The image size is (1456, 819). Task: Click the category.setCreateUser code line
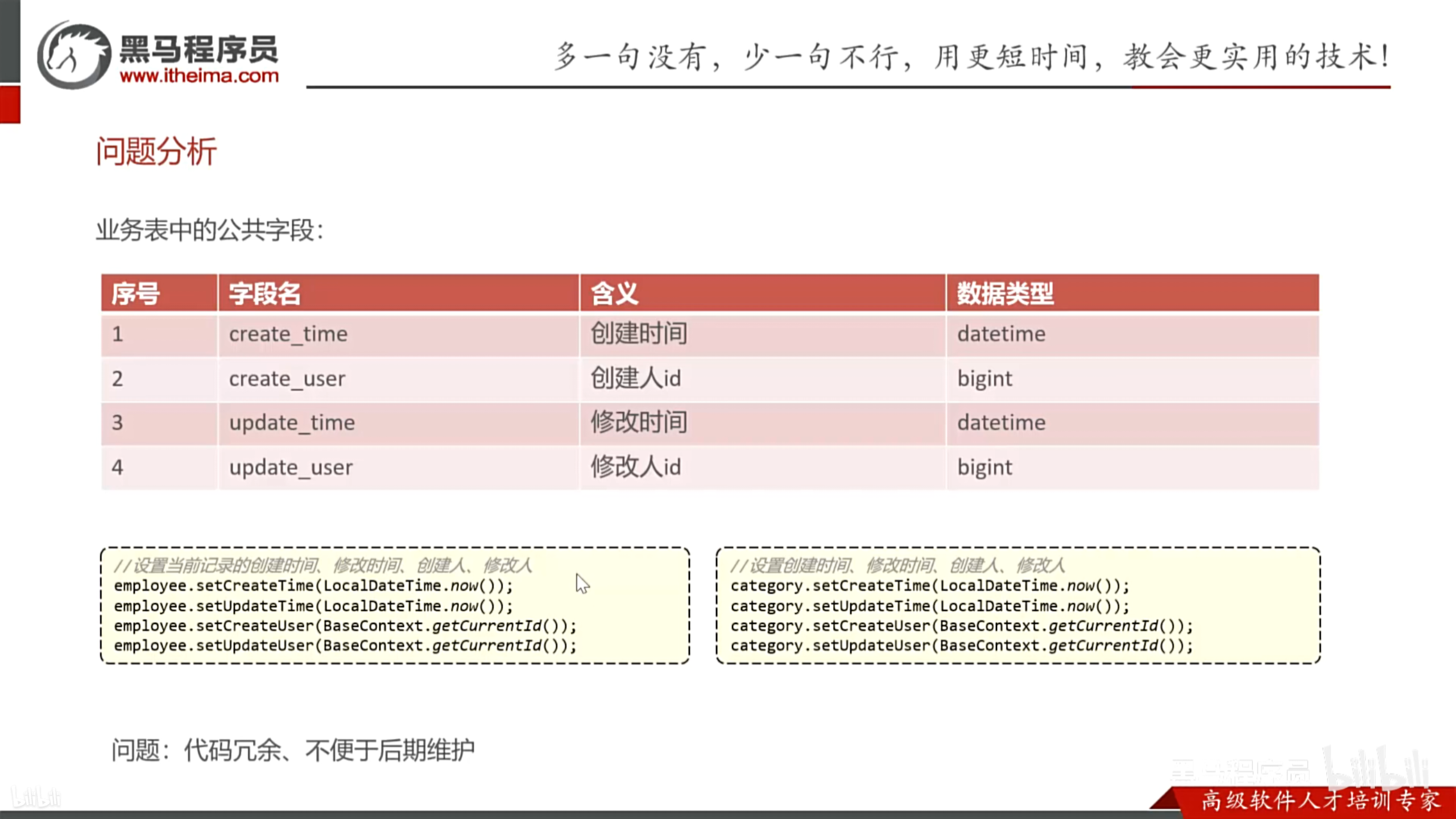point(962,626)
